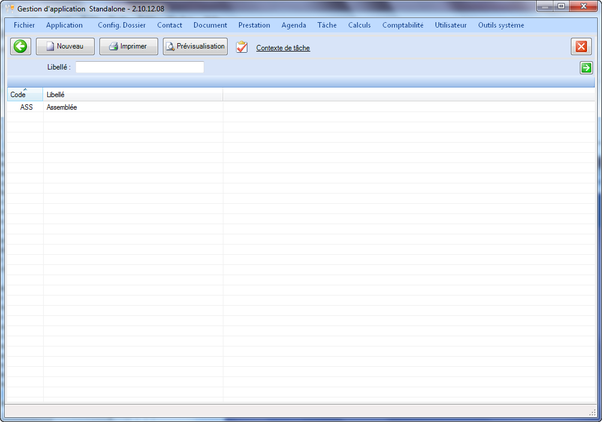This screenshot has width=602, height=422.
Task: Open the Prestation menu
Action: point(254,25)
